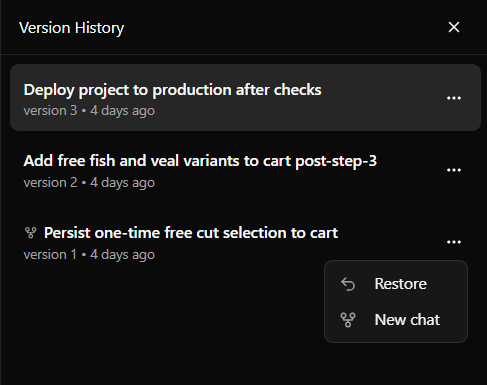Viewport: 487px width, 385px height.
Task: Click the highlighted version 3 card background
Action: 245,97
